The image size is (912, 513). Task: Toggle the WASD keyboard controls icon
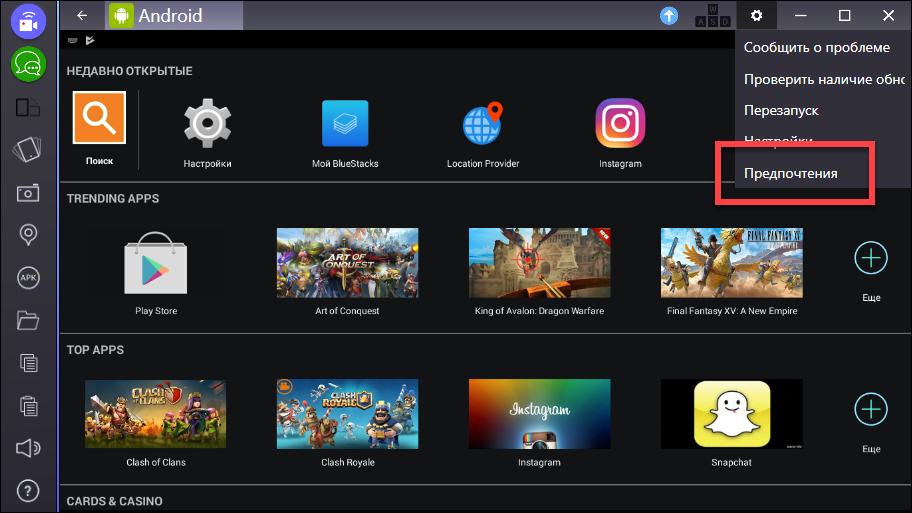pos(712,16)
